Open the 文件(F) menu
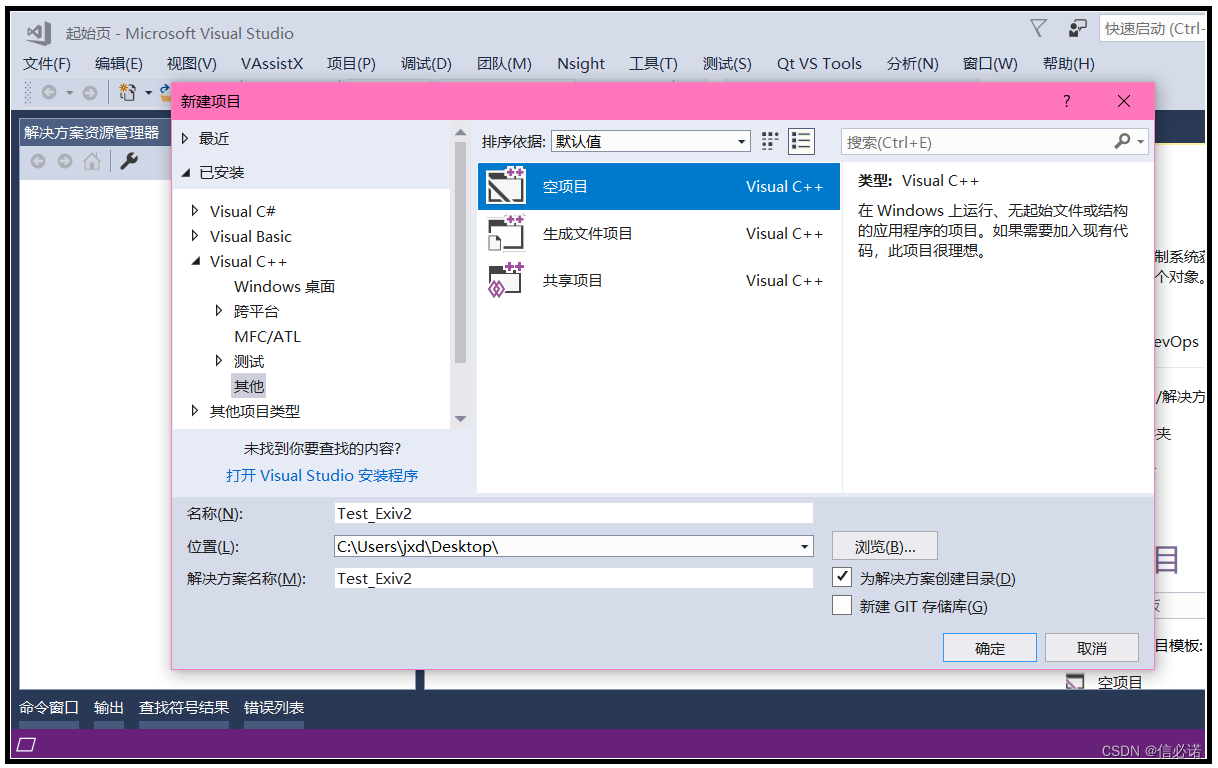 pos(47,63)
